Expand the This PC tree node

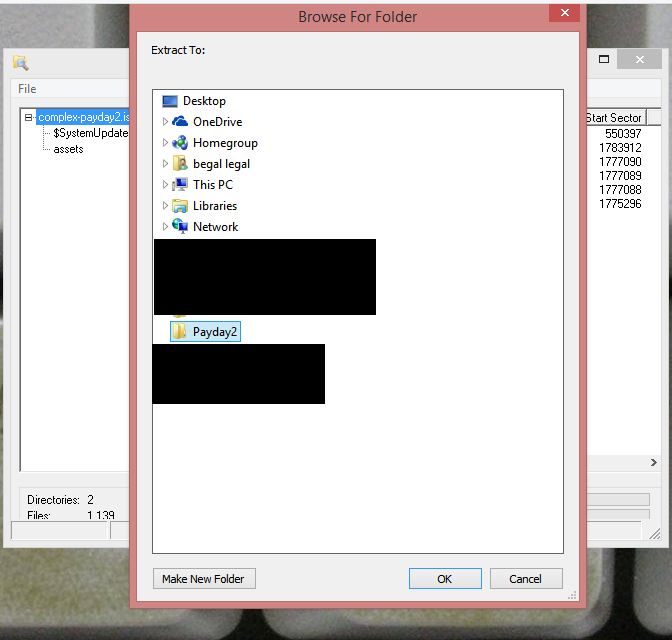pos(165,185)
